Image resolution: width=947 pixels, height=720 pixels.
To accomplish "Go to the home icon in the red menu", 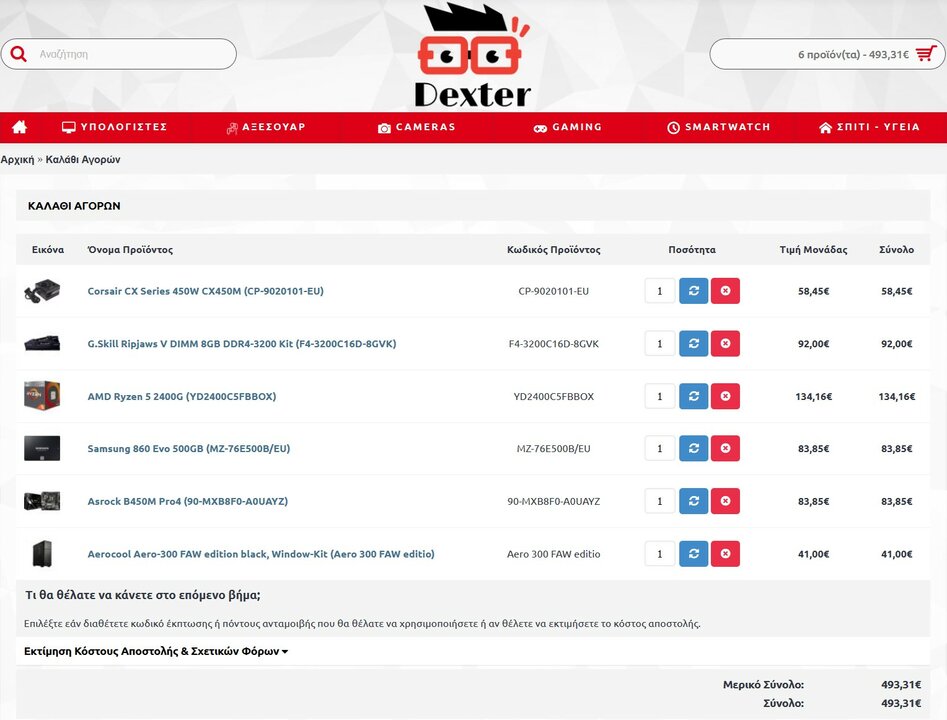I will point(19,127).
